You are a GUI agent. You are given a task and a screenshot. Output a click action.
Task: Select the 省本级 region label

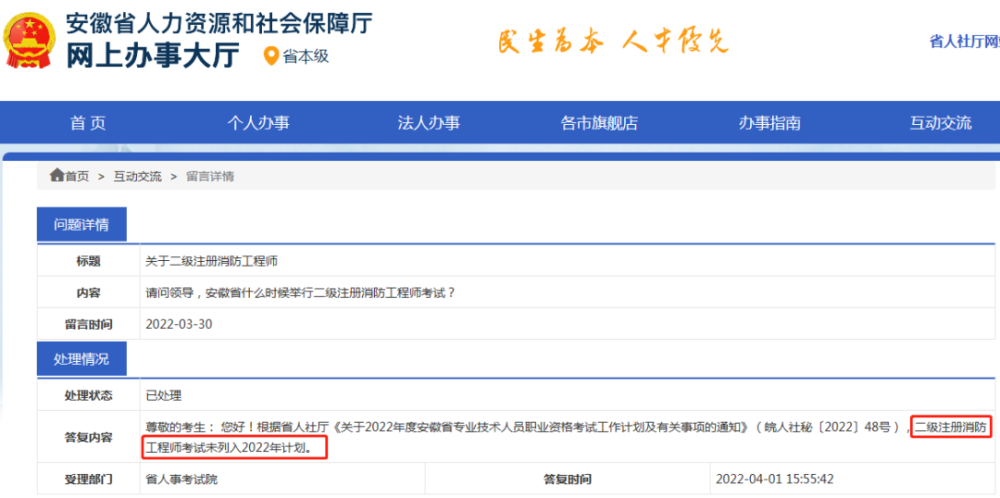pos(305,57)
